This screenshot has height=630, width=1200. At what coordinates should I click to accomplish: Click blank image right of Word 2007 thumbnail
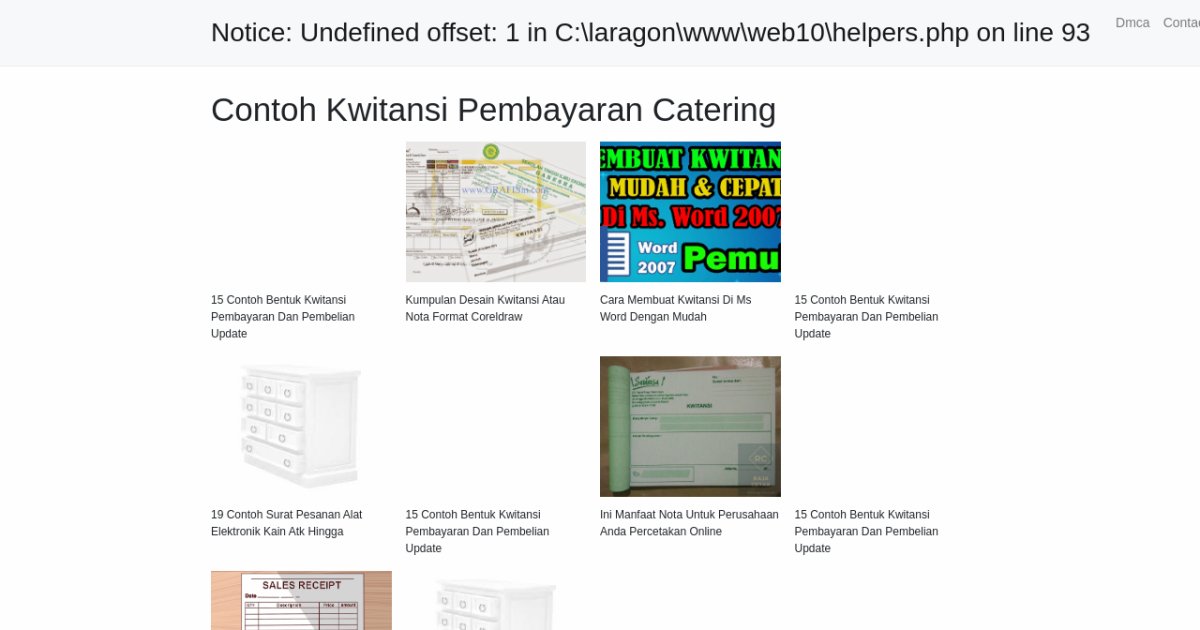[x=884, y=211]
